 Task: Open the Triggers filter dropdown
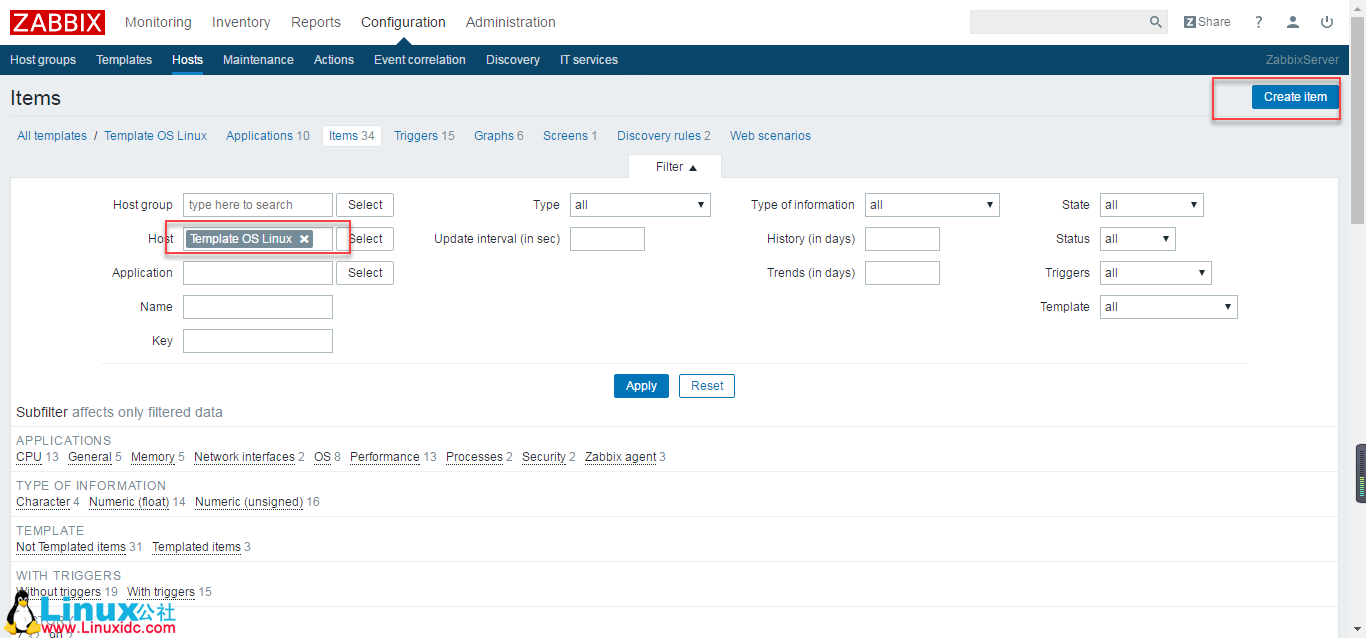[1155, 272]
